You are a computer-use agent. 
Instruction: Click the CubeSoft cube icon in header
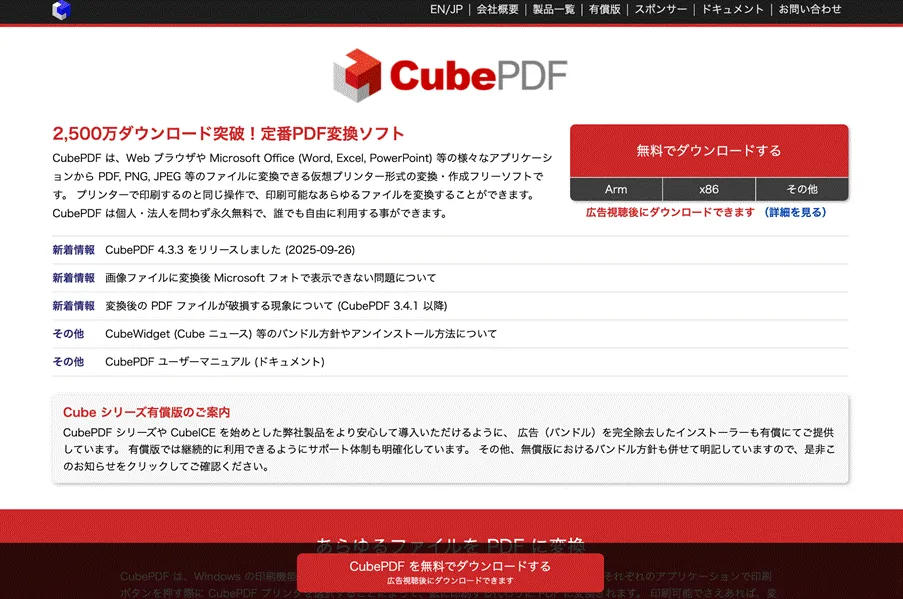pyautogui.click(x=62, y=10)
